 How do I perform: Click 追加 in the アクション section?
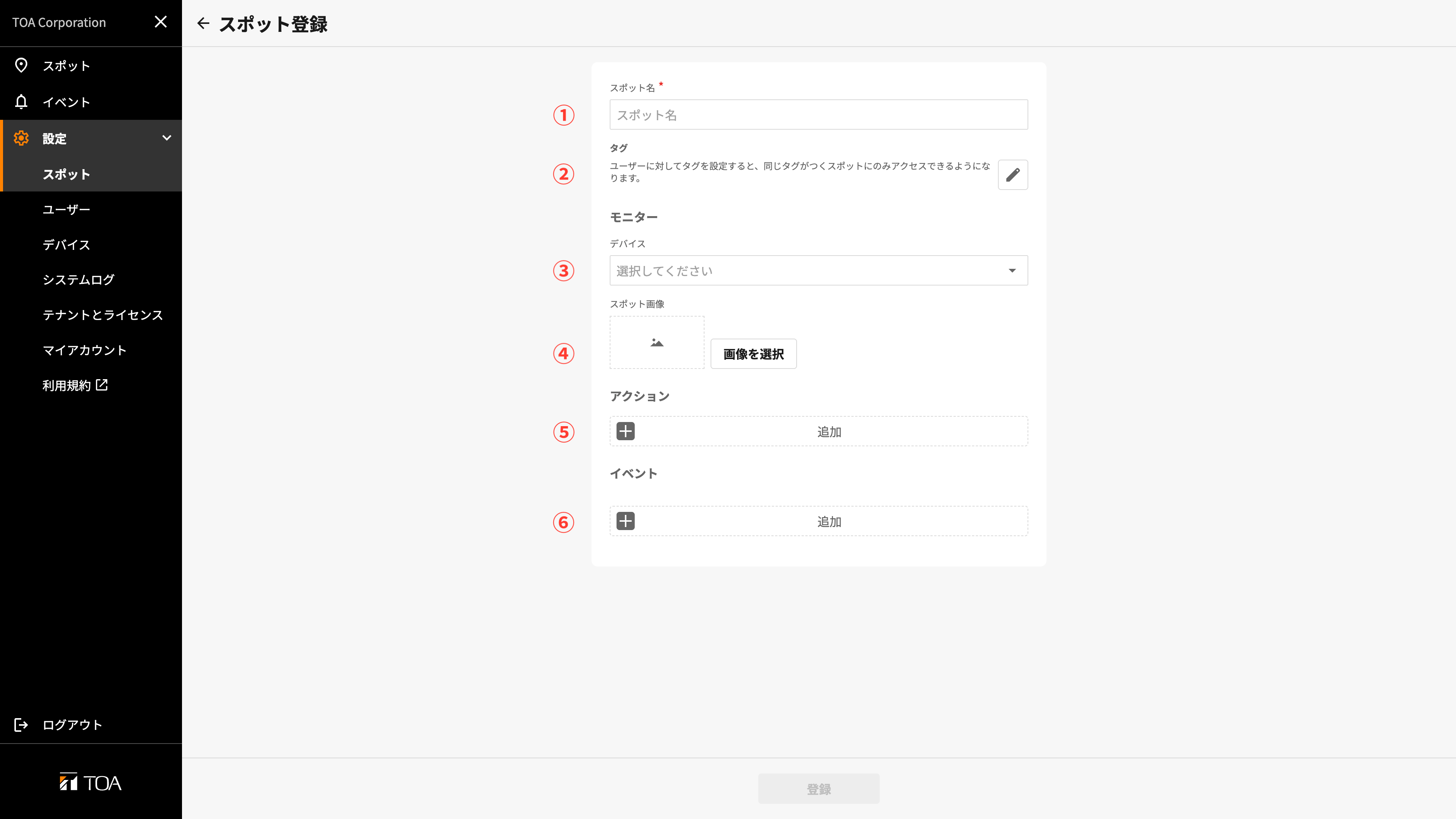coord(829,432)
